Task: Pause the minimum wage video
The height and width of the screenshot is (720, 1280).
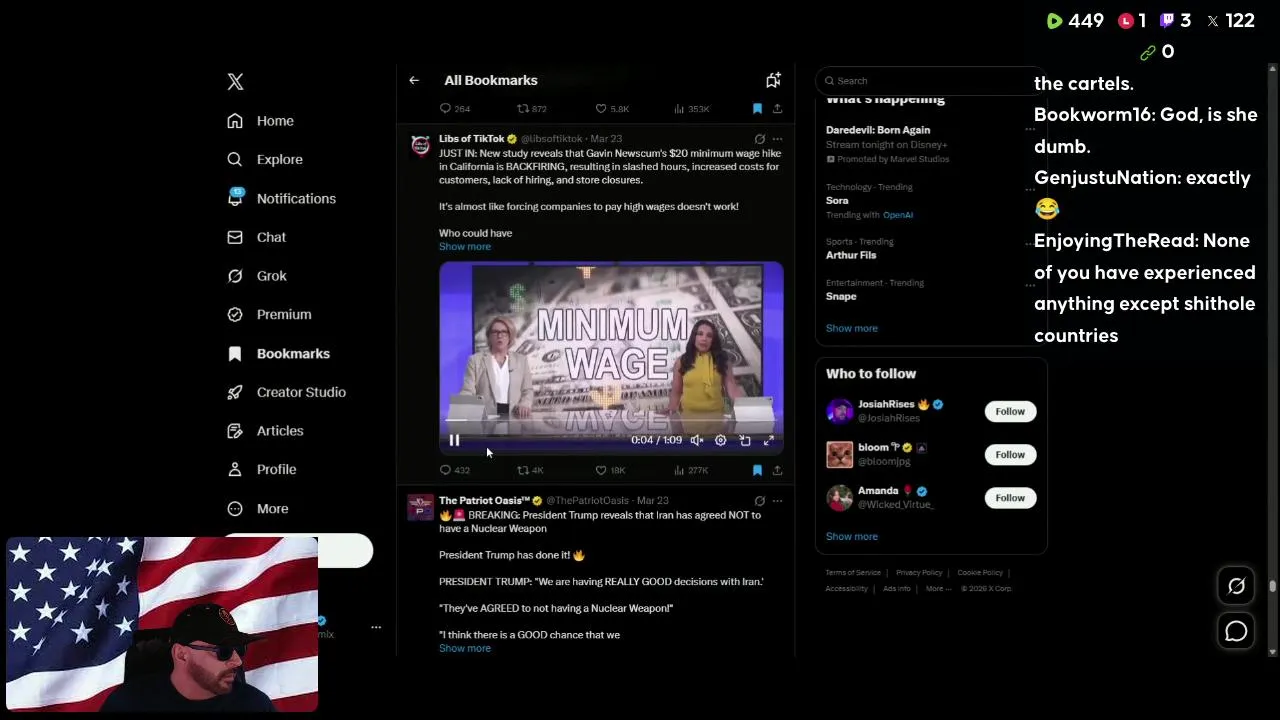Action: click(454, 440)
